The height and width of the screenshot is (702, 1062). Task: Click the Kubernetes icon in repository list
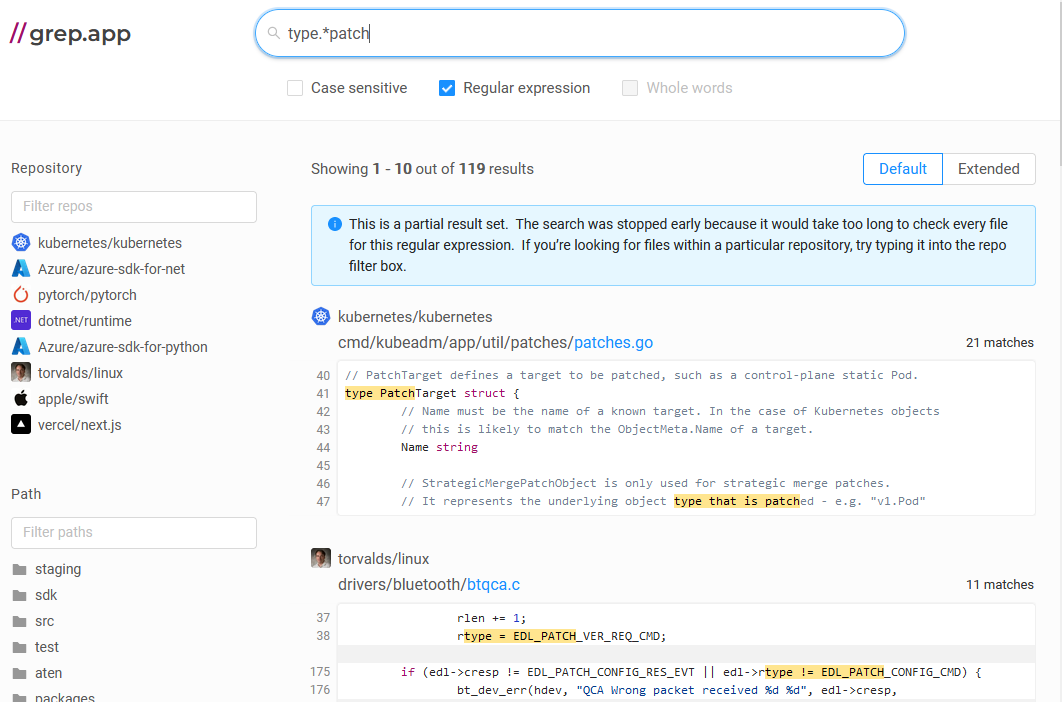tap(21, 243)
